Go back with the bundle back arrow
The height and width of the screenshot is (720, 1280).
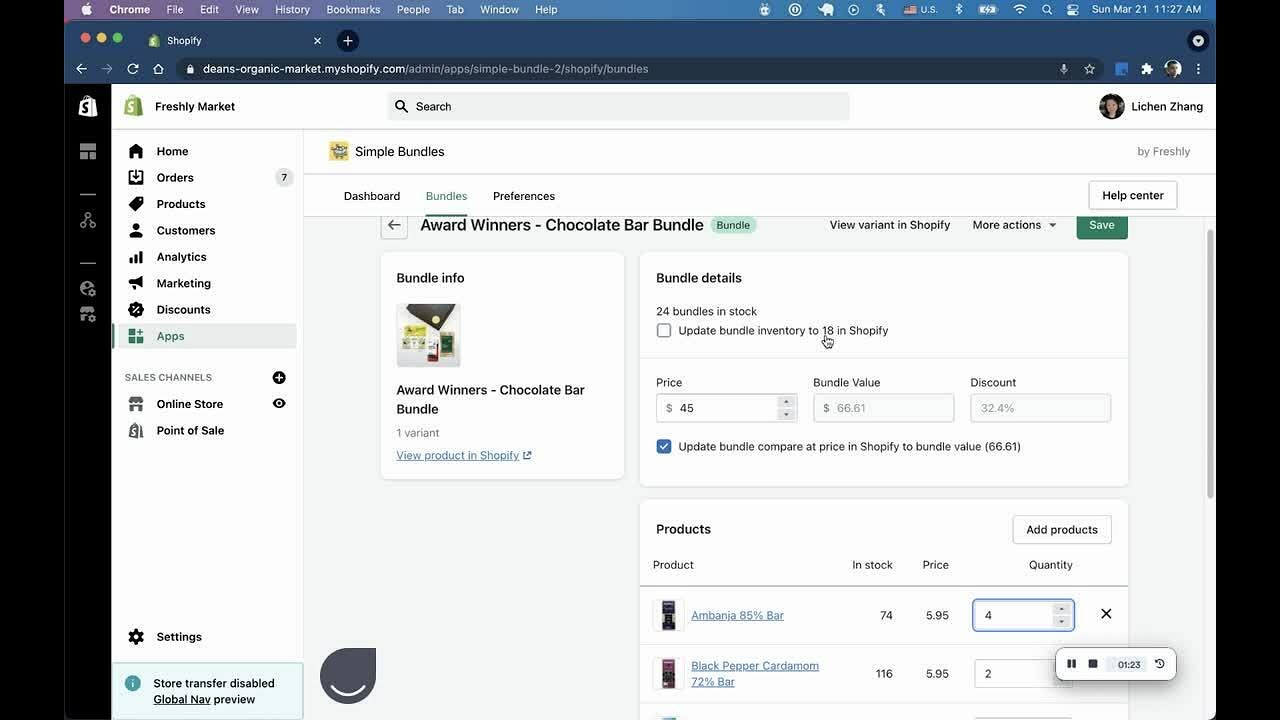394,225
